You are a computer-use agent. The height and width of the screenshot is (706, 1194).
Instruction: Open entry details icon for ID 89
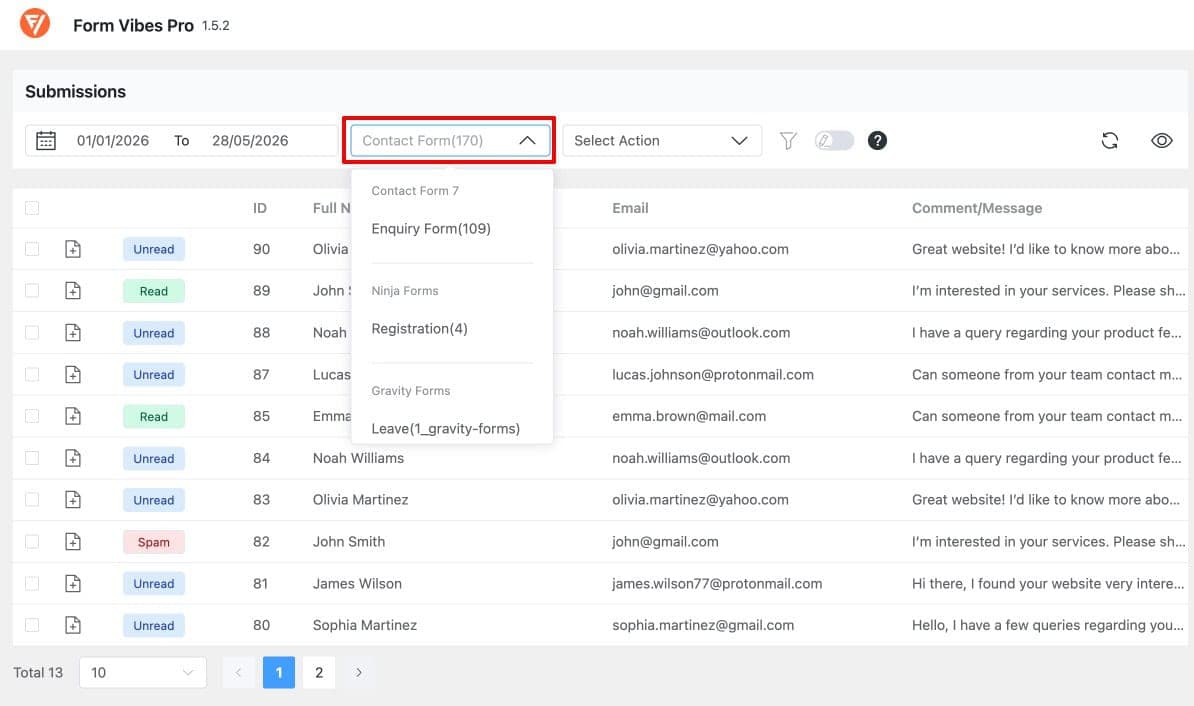(x=72, y=290)
